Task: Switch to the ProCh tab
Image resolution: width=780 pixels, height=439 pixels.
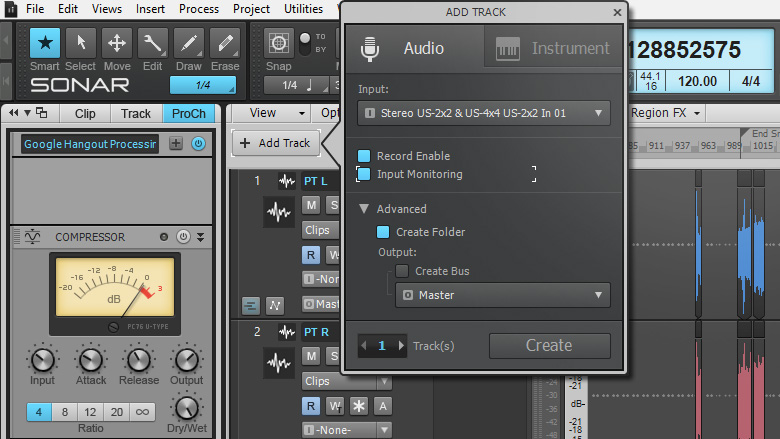Action: [189, 113]
